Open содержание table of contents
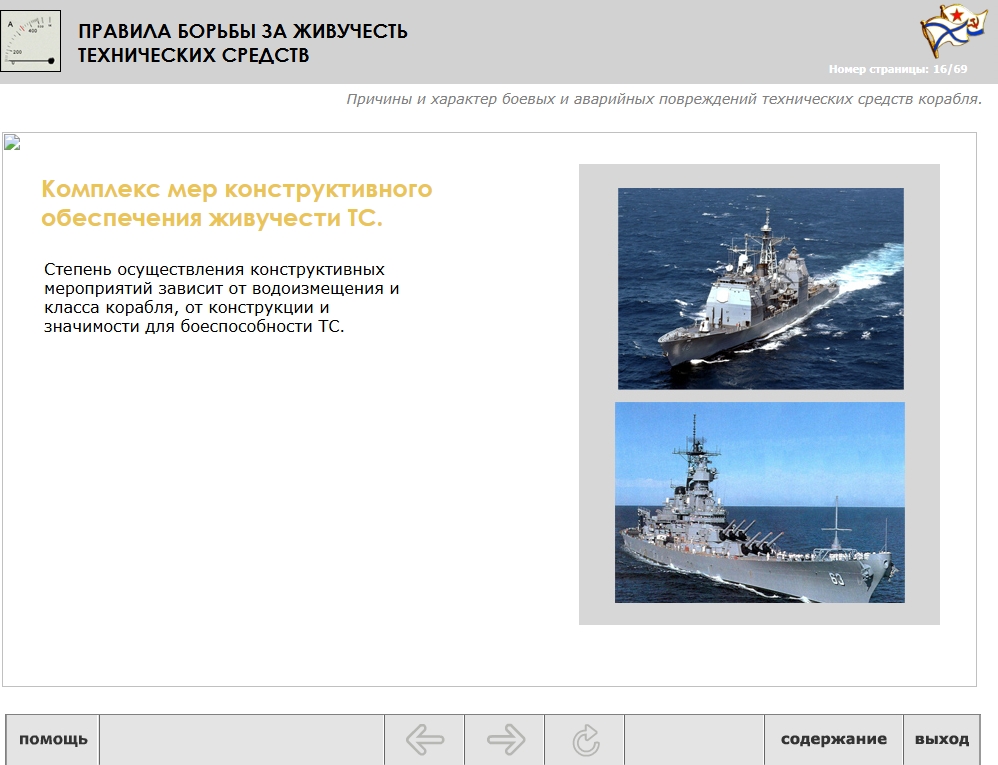This screenshot has width=998, height=765. pyautogui.click(x=833, y=740)
